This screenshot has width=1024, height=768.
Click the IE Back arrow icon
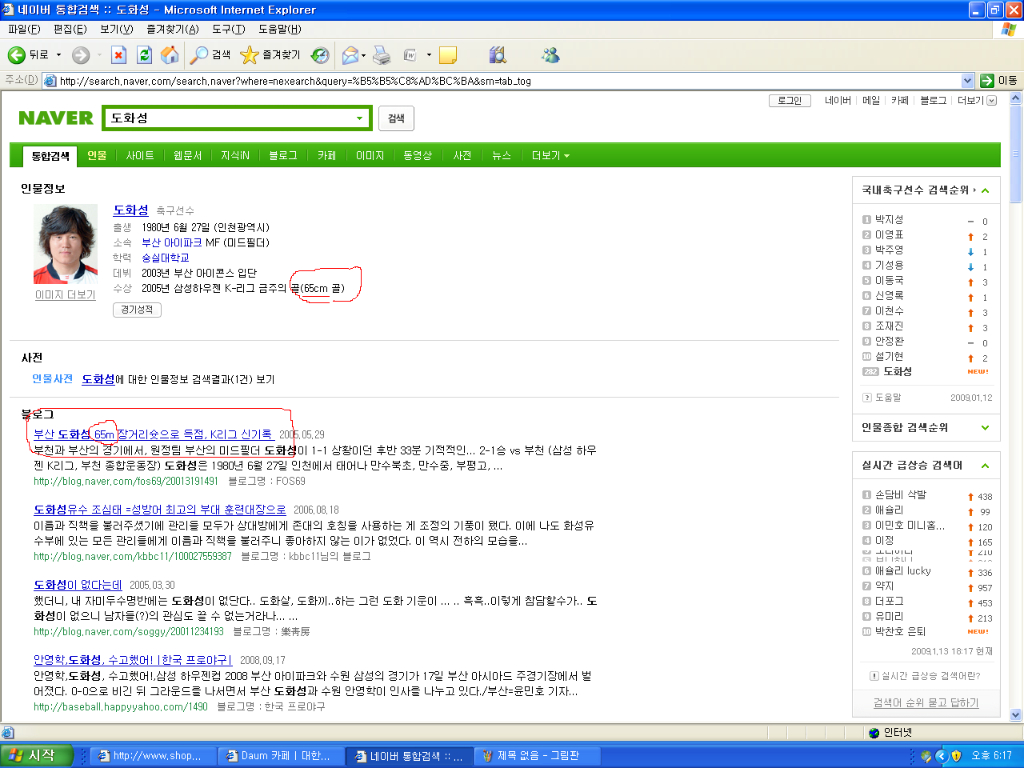(16, 55)
